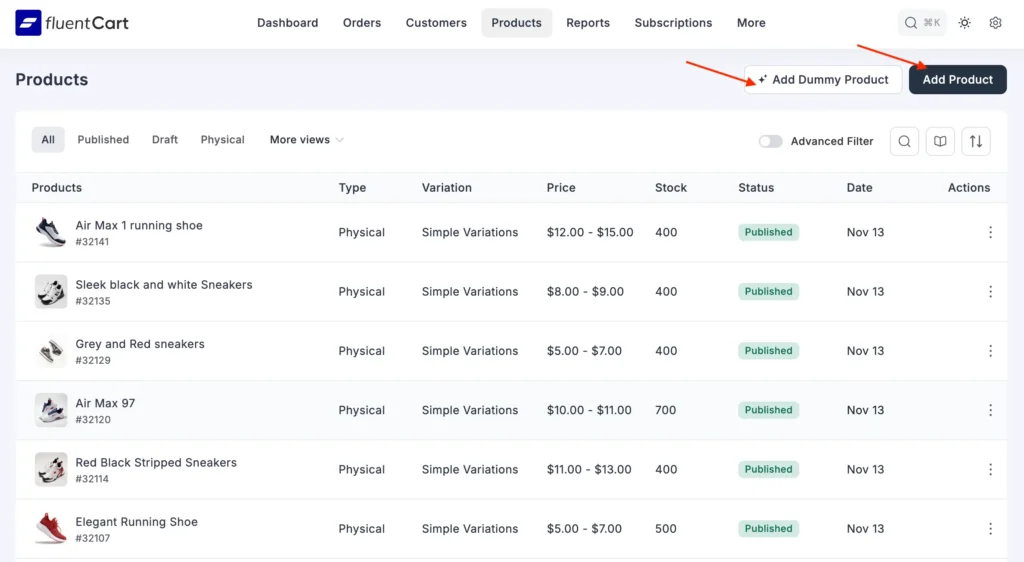Open actions menu for Elegant Running Shoe
This screenshot has height=562, width=1024.
point(990,529)
